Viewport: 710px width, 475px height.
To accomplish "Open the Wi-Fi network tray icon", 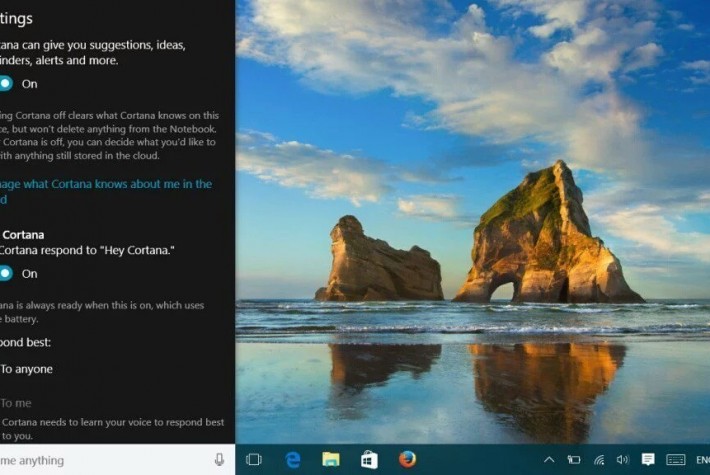I will (599, 460).
